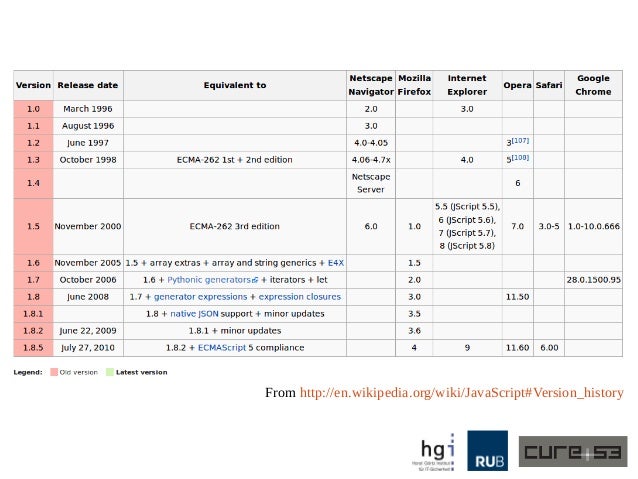Select the Opera column header
Screen dimensions: 638x479
click(518, 85)
